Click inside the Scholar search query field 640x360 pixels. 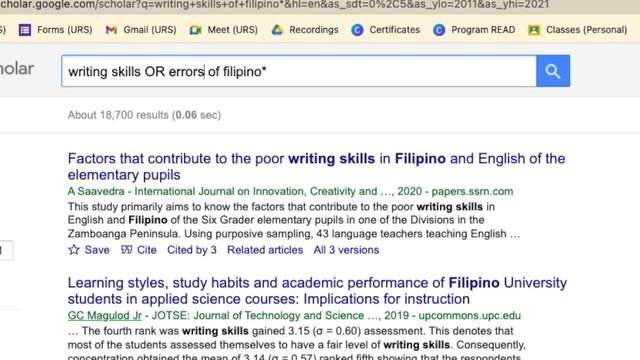tap(299, 71)
